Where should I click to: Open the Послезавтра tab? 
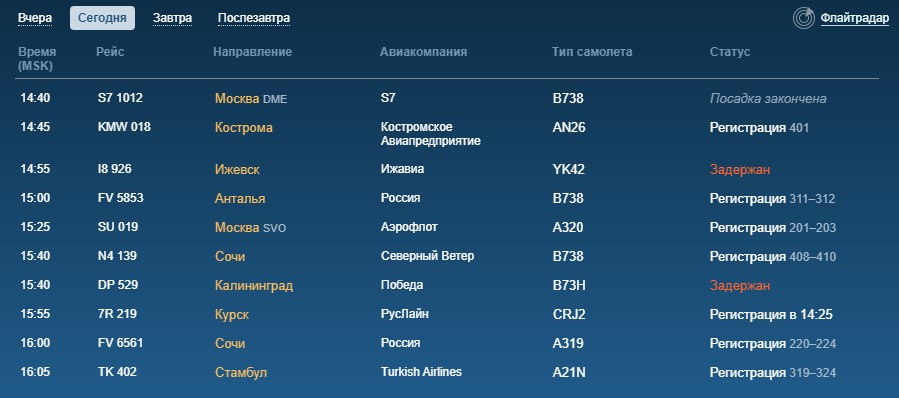(x=253, y=18)
